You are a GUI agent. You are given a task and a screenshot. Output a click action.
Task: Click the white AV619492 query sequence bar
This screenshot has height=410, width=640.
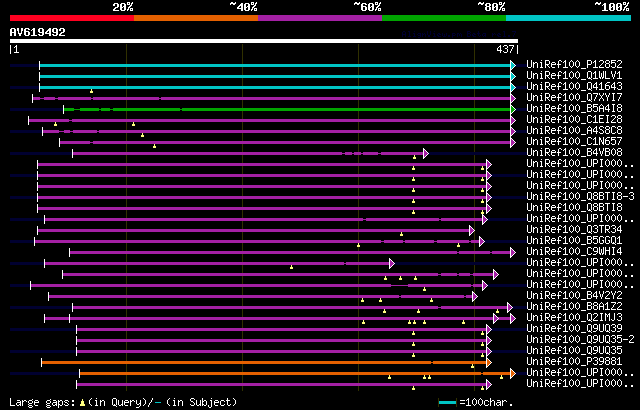tap(264, 41)
